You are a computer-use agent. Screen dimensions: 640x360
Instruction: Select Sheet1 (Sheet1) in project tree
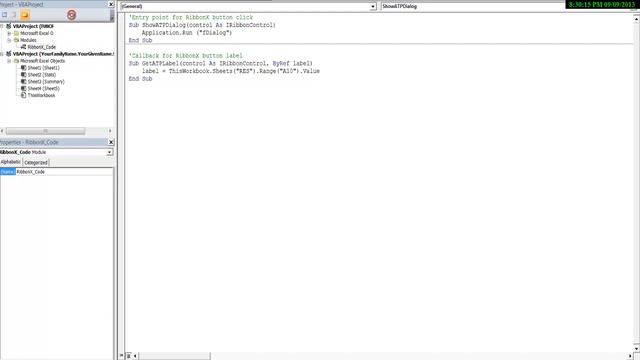43,68
